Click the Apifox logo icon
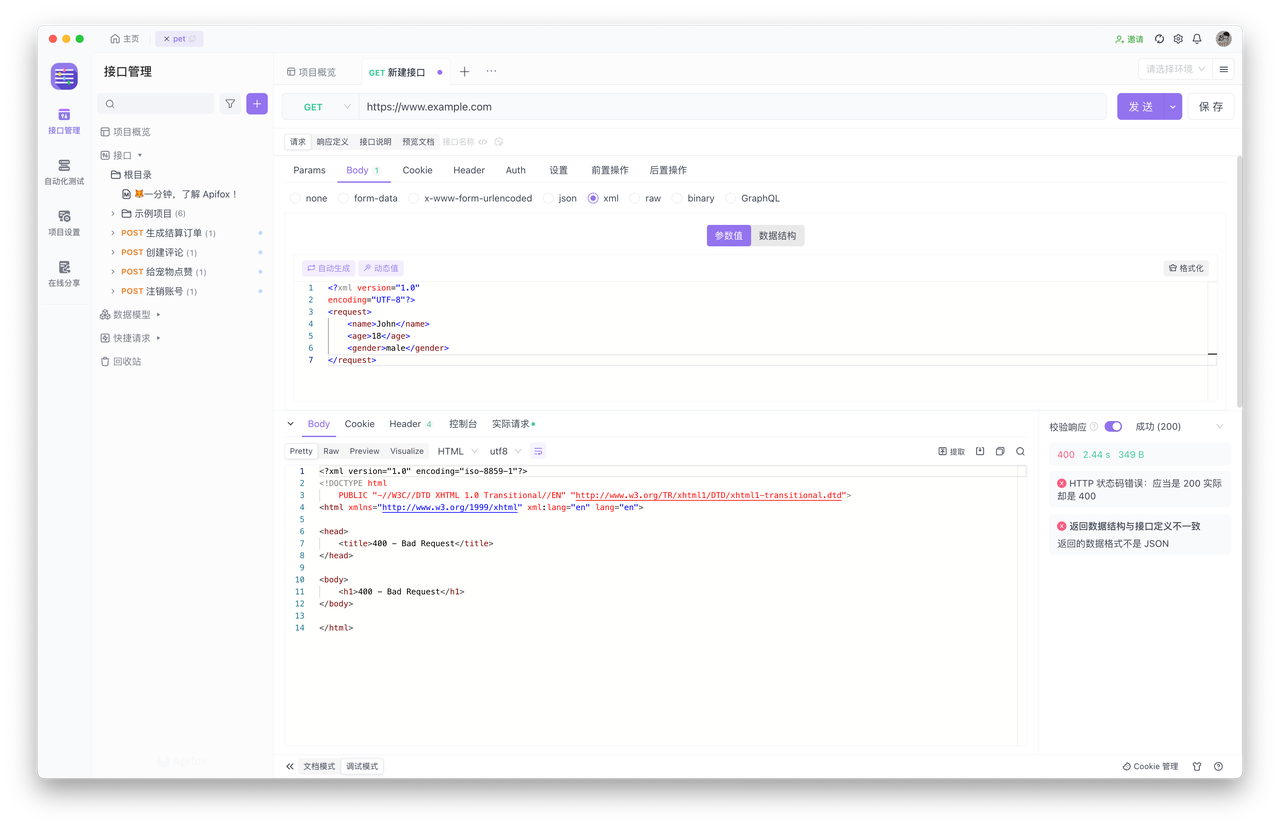 tap(64, 76)
